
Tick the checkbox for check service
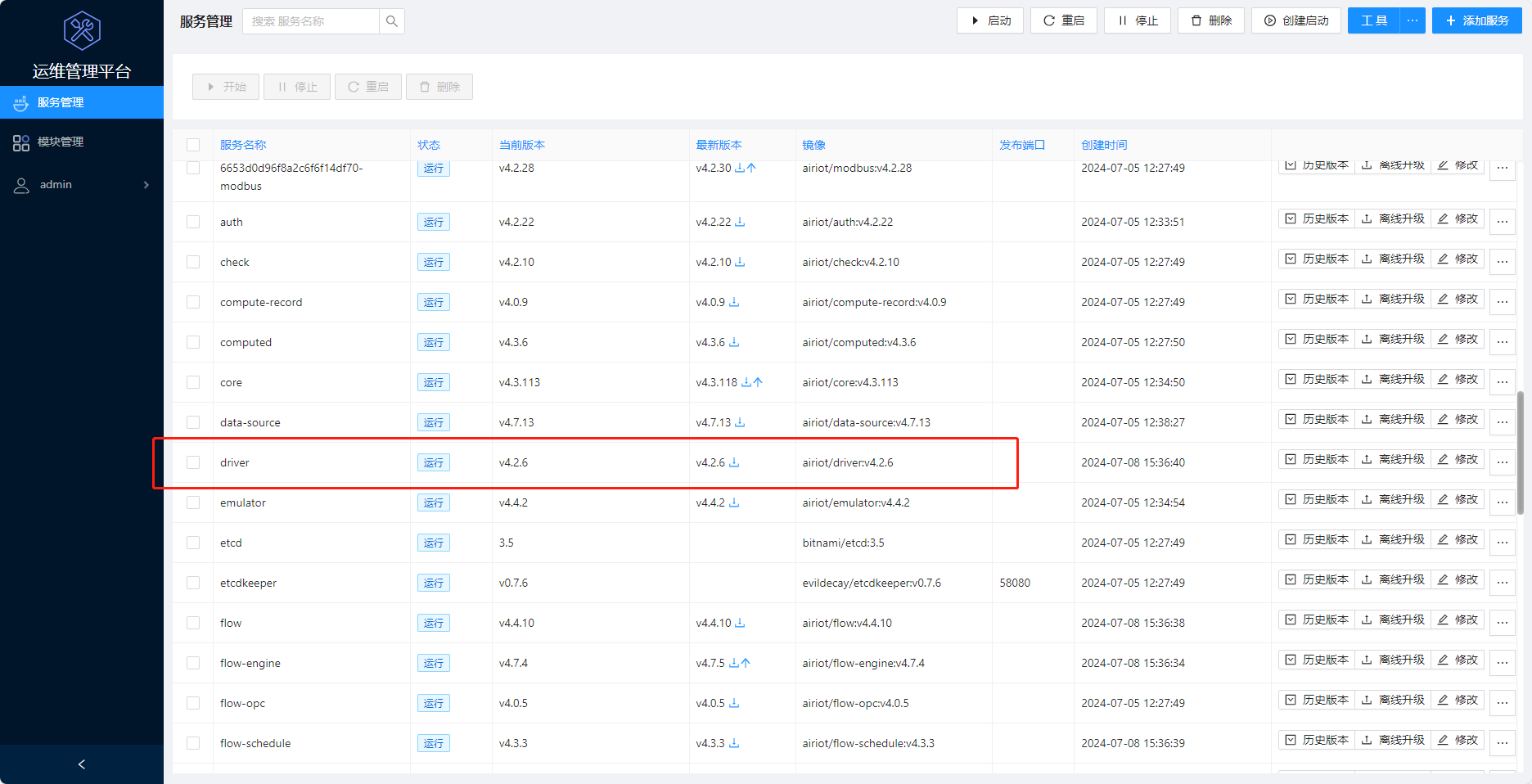(193, 262)
